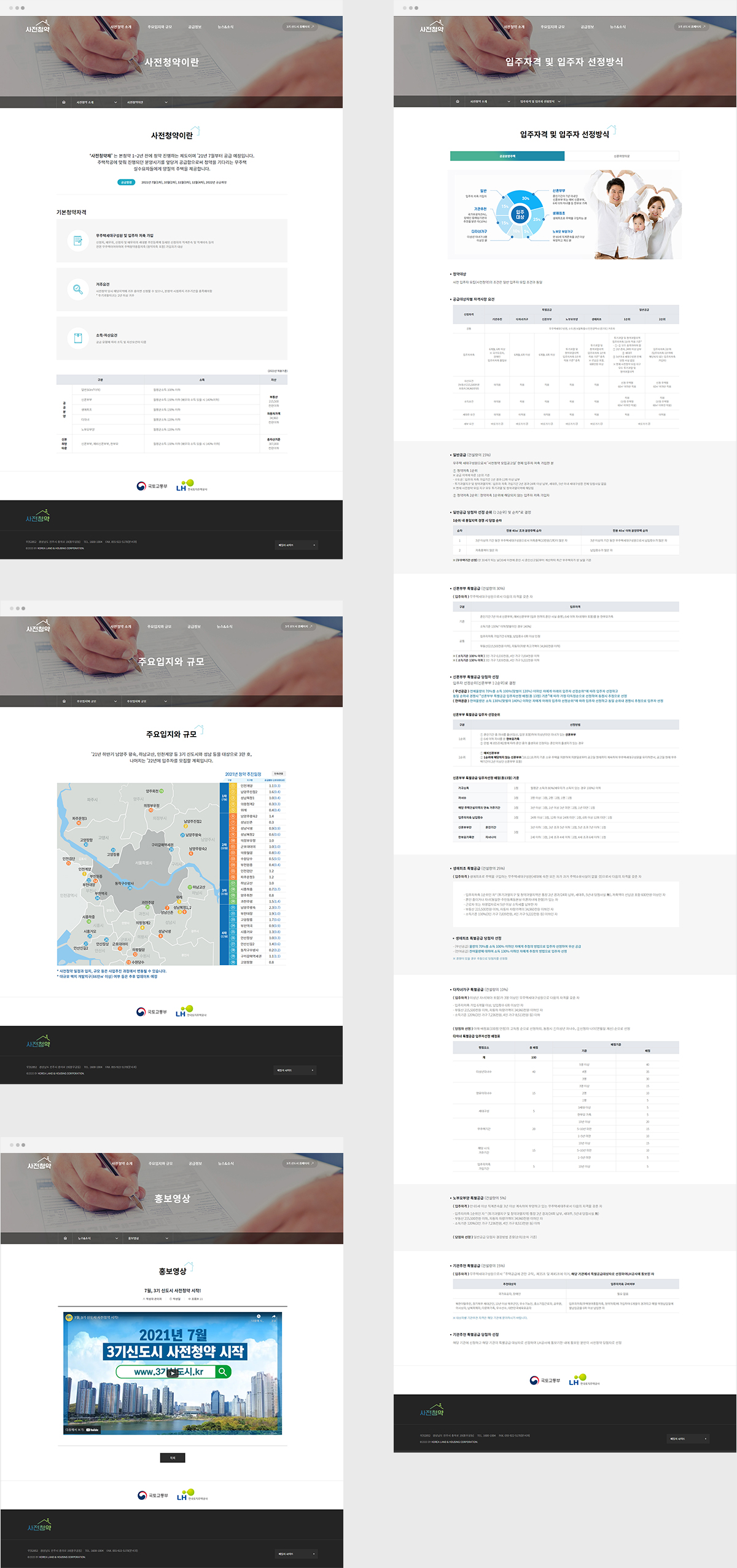Click the icon in the 소득·자산요건 card
This screenshot has width=737, height=1568.
point(78,338)
